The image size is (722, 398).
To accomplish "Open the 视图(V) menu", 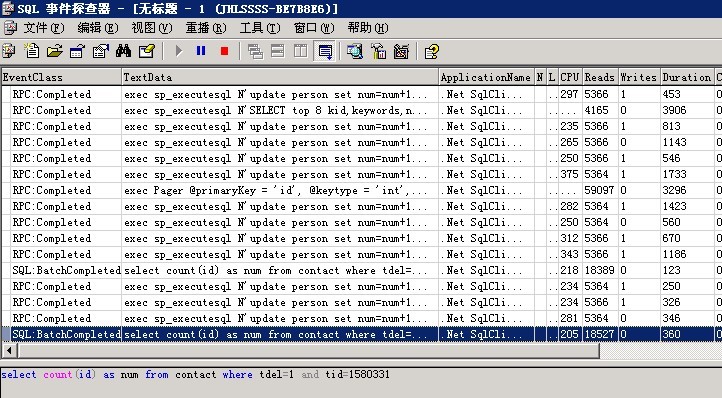I will (151, 28).
